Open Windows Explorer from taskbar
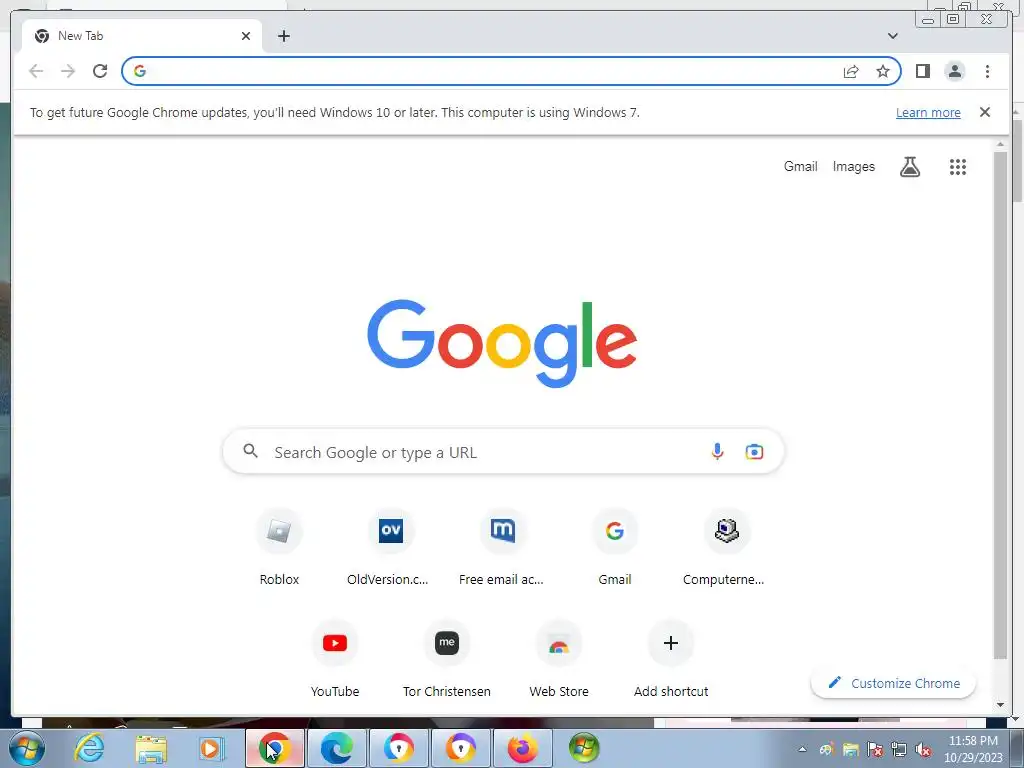This screenshot has width=1024, height=768. (x=151, y=748)
